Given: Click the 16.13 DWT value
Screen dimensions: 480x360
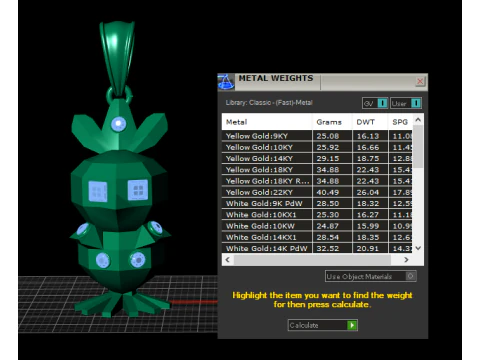Looking at the screenshot, I should [x=368, y=136].
